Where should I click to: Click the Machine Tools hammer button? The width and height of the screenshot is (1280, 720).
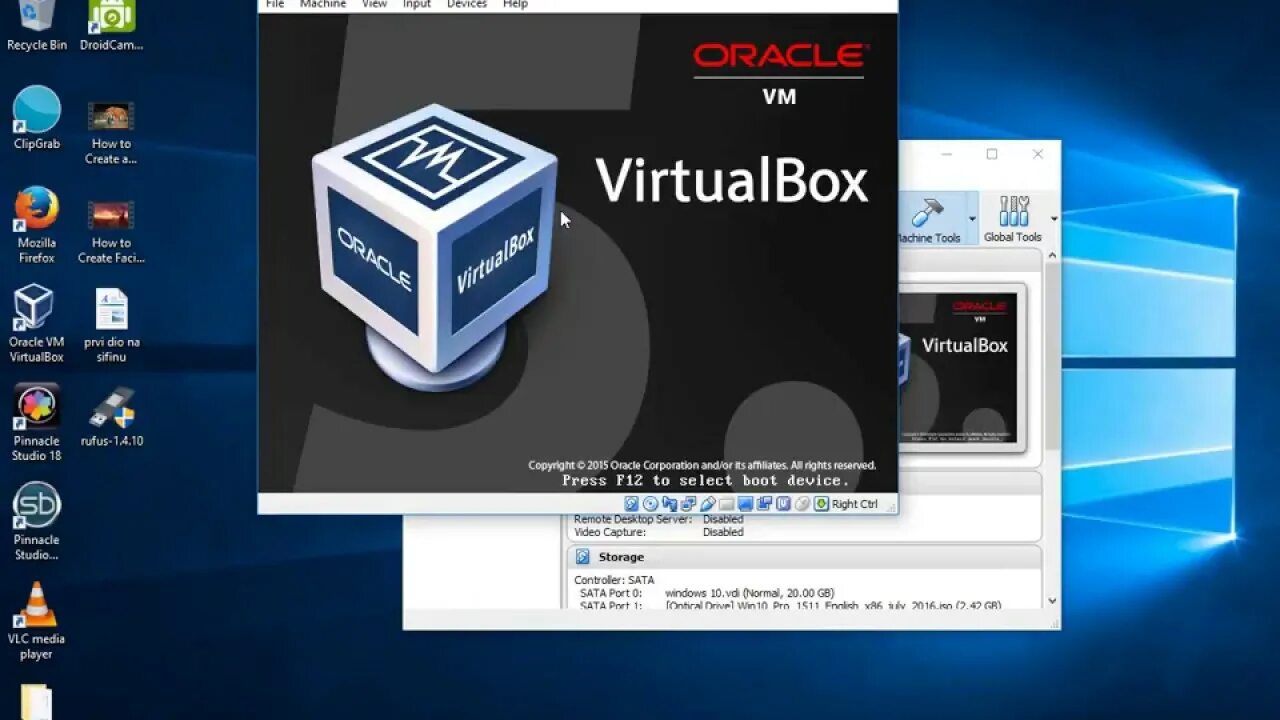930,219
